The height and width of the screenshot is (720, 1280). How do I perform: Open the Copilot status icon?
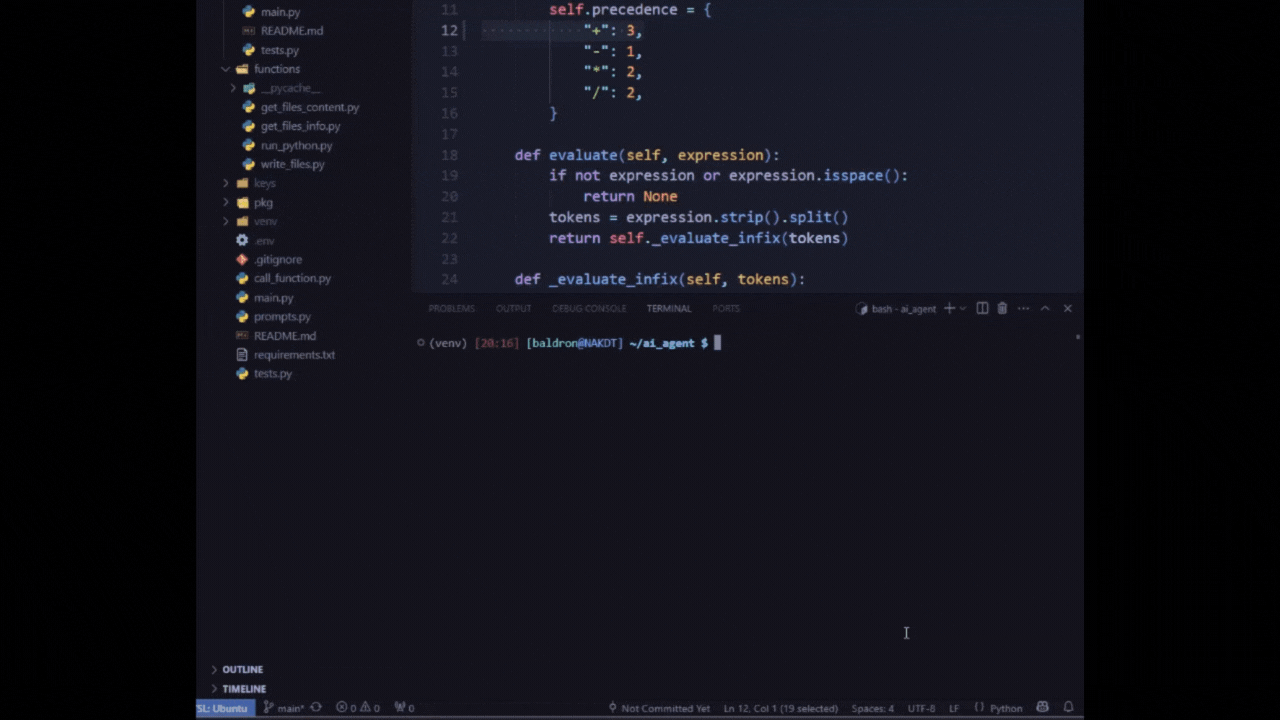1043,708
